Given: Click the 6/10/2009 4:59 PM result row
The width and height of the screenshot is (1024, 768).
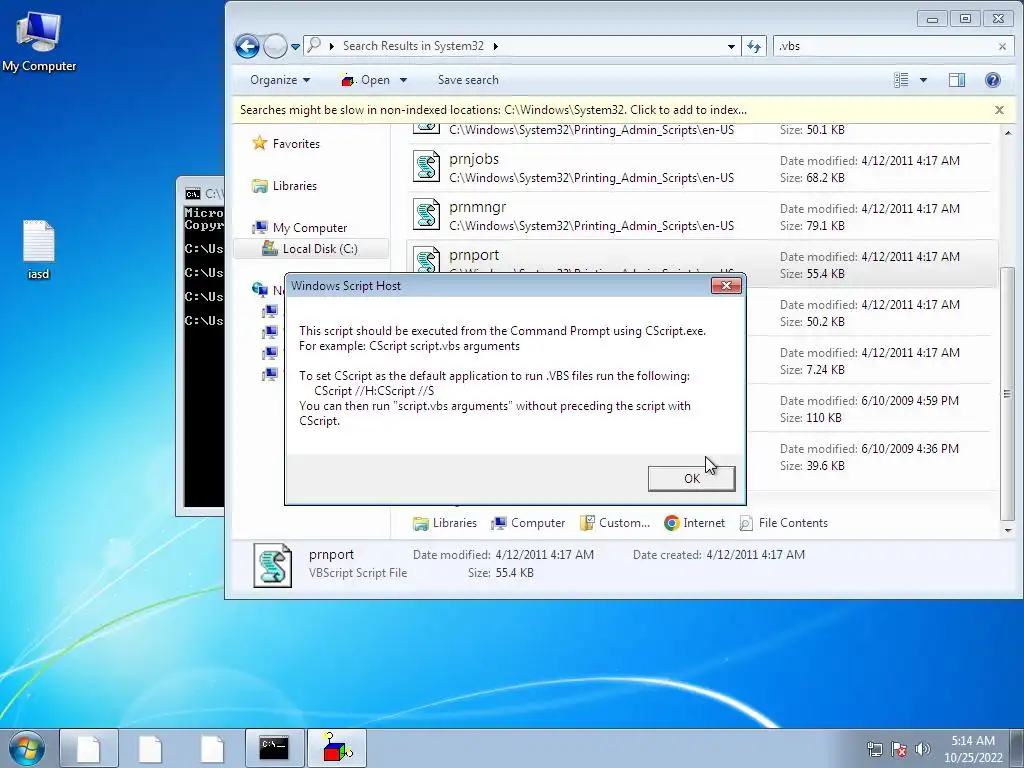Looking at the screenshot, I should tap(869, 409).
